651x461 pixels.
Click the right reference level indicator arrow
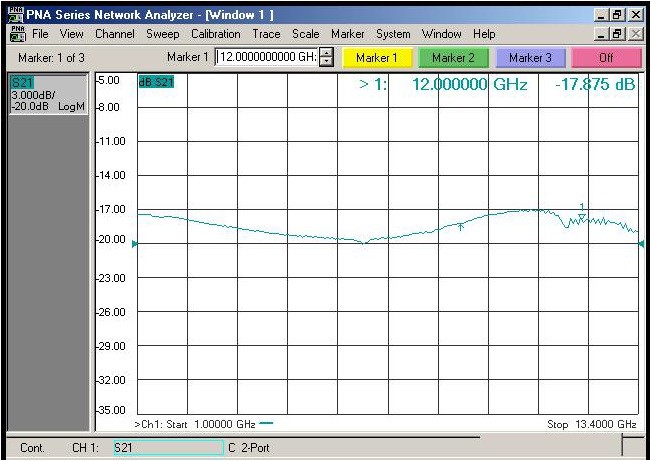coord(641,244)
